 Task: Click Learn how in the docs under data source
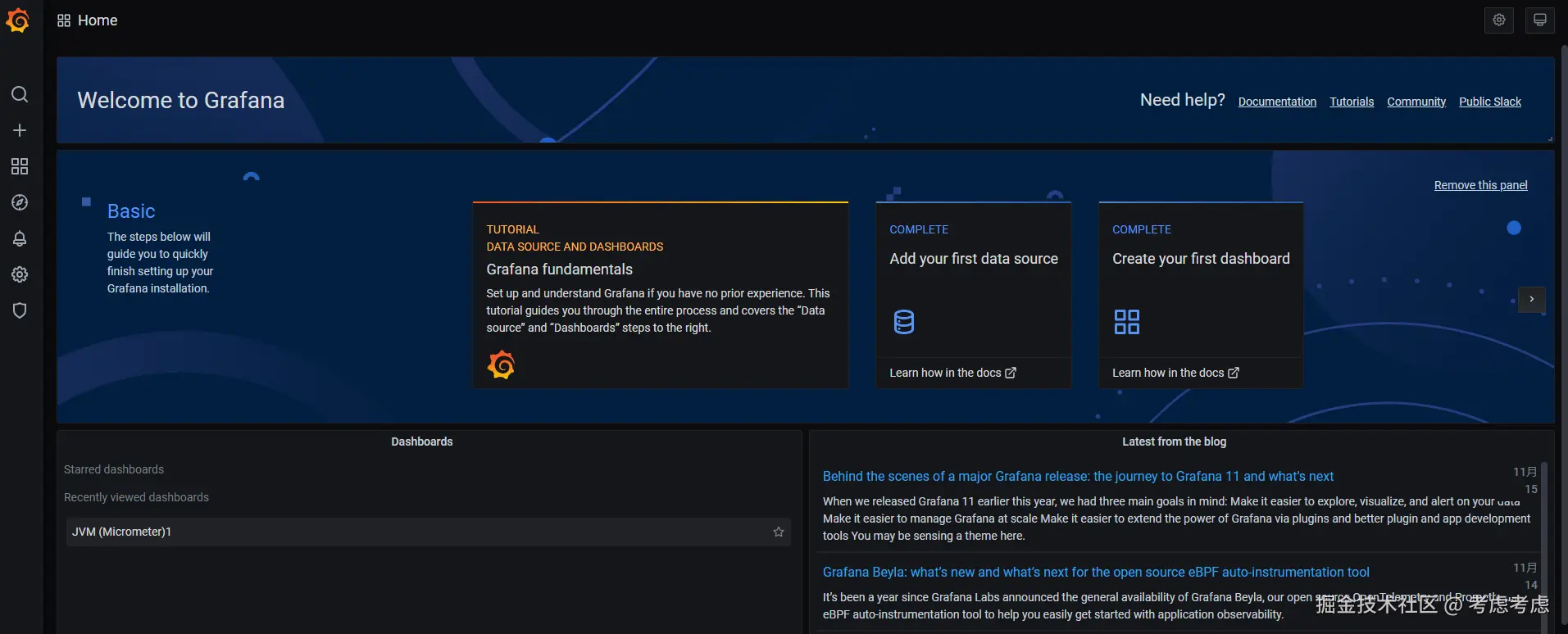click(x=952, y=373)
